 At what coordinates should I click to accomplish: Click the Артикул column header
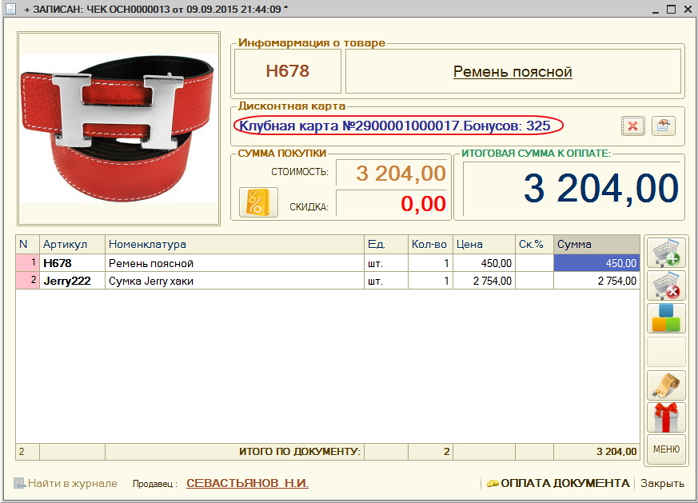point(72,244)
